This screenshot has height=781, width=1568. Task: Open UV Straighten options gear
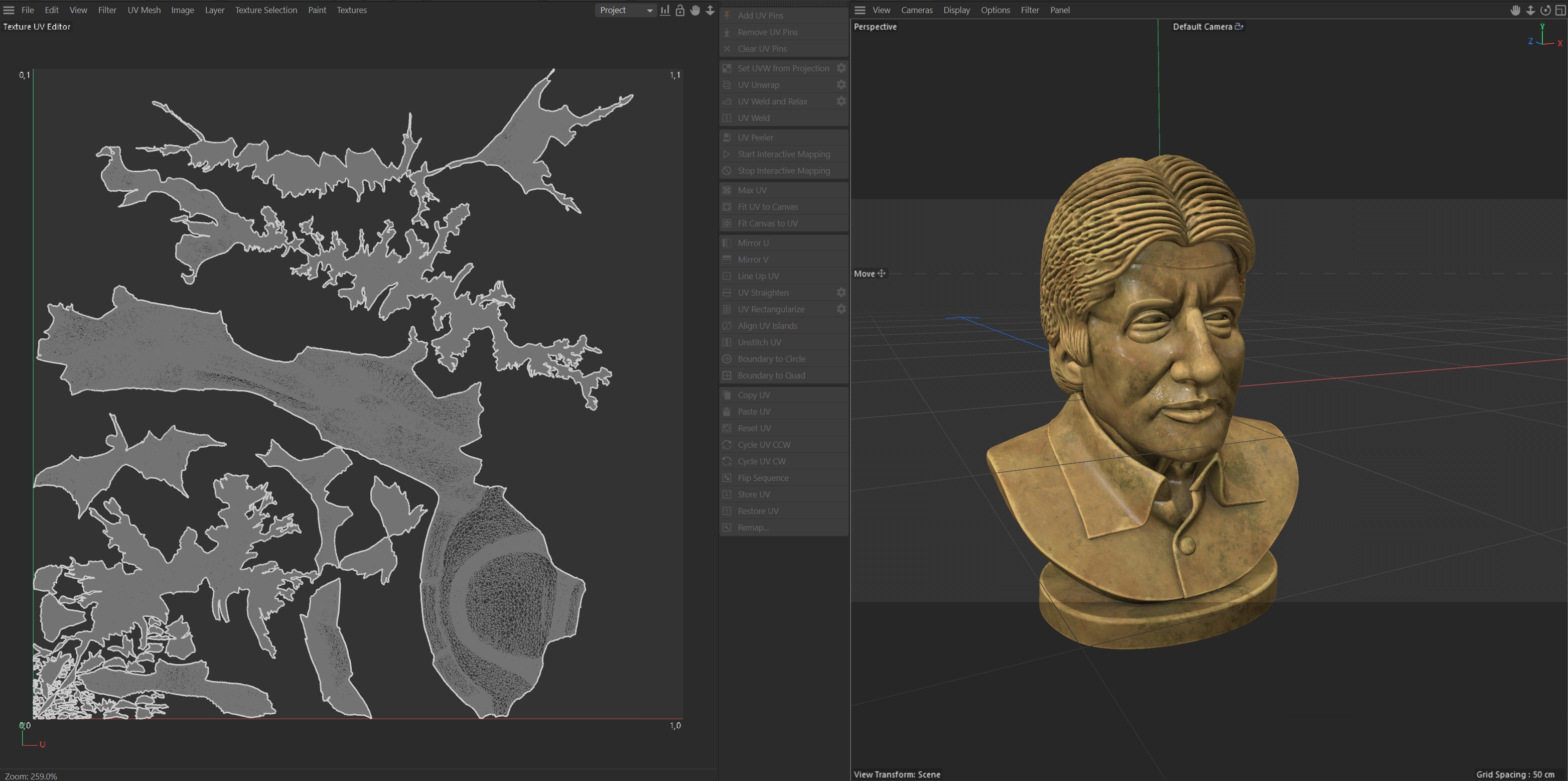[841, 293]
